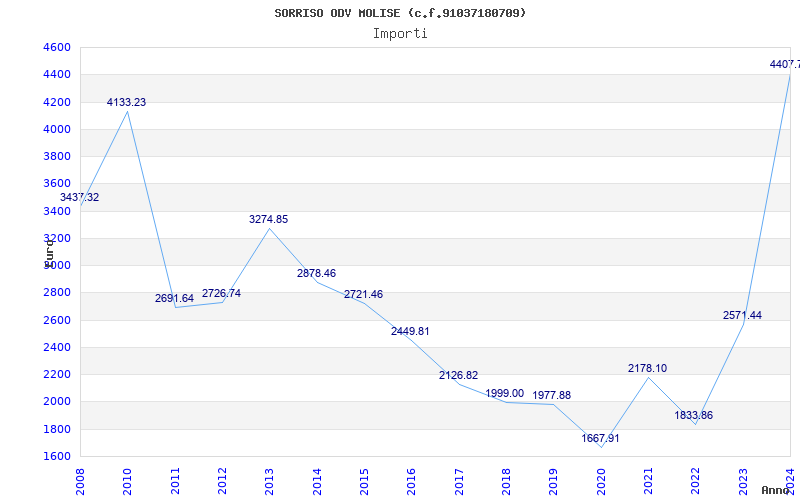The height and width of the screenshot is (500, 800).
Task: Click the 4400 y-axis value
Action: tap(57, 74)
